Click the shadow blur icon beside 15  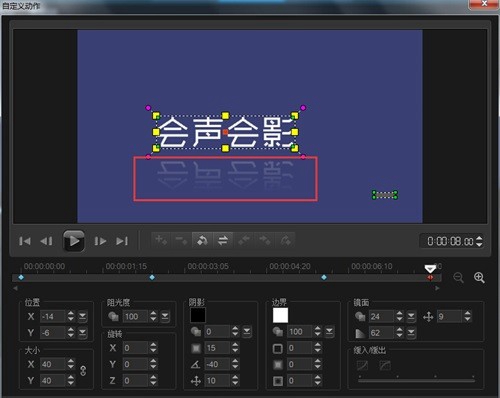pos(196,348)
